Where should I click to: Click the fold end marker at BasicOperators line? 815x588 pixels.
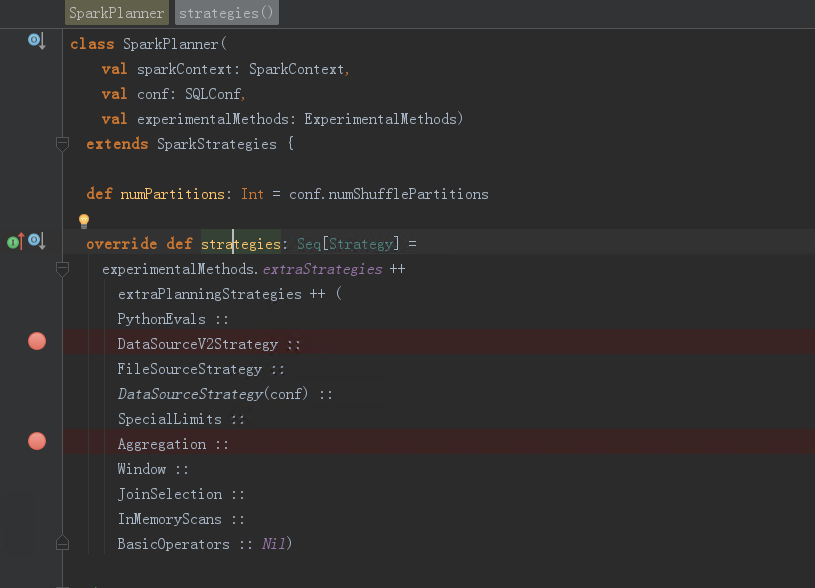[62, 543]
